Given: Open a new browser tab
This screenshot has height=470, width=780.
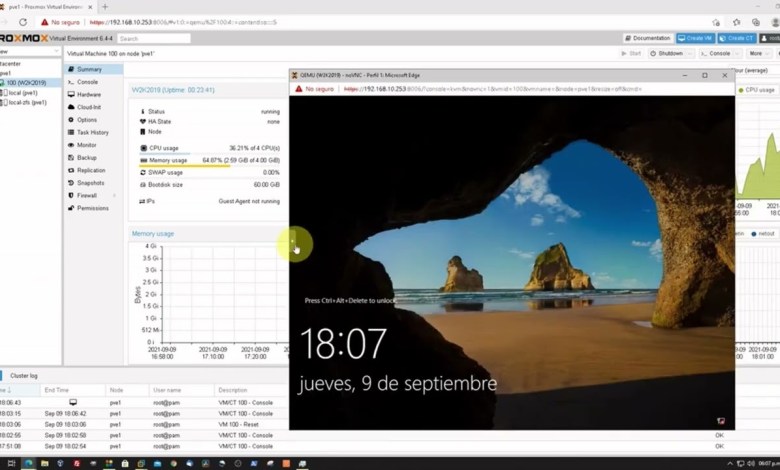Looking at the screenshot, I should click(104, 7).
